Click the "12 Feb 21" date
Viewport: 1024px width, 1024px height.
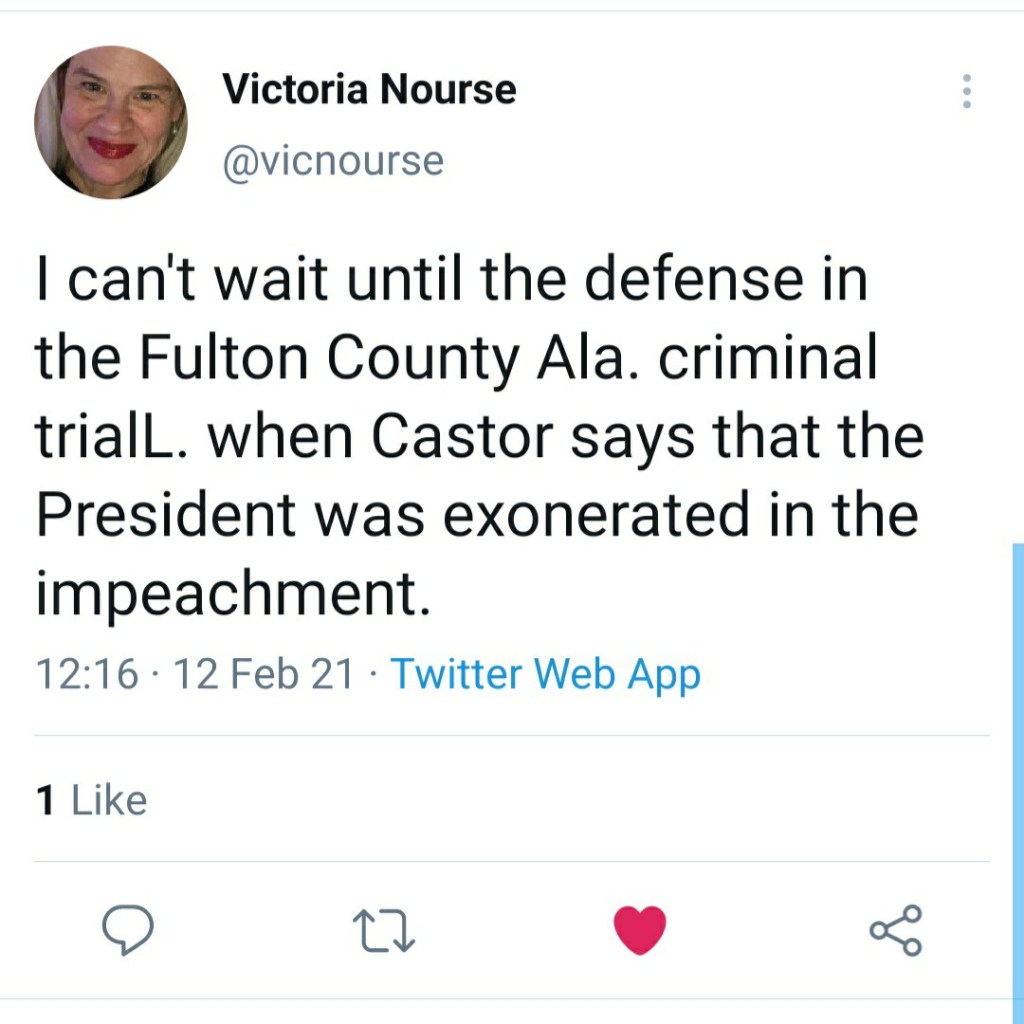pyautogui.click(x=264, y=674)
